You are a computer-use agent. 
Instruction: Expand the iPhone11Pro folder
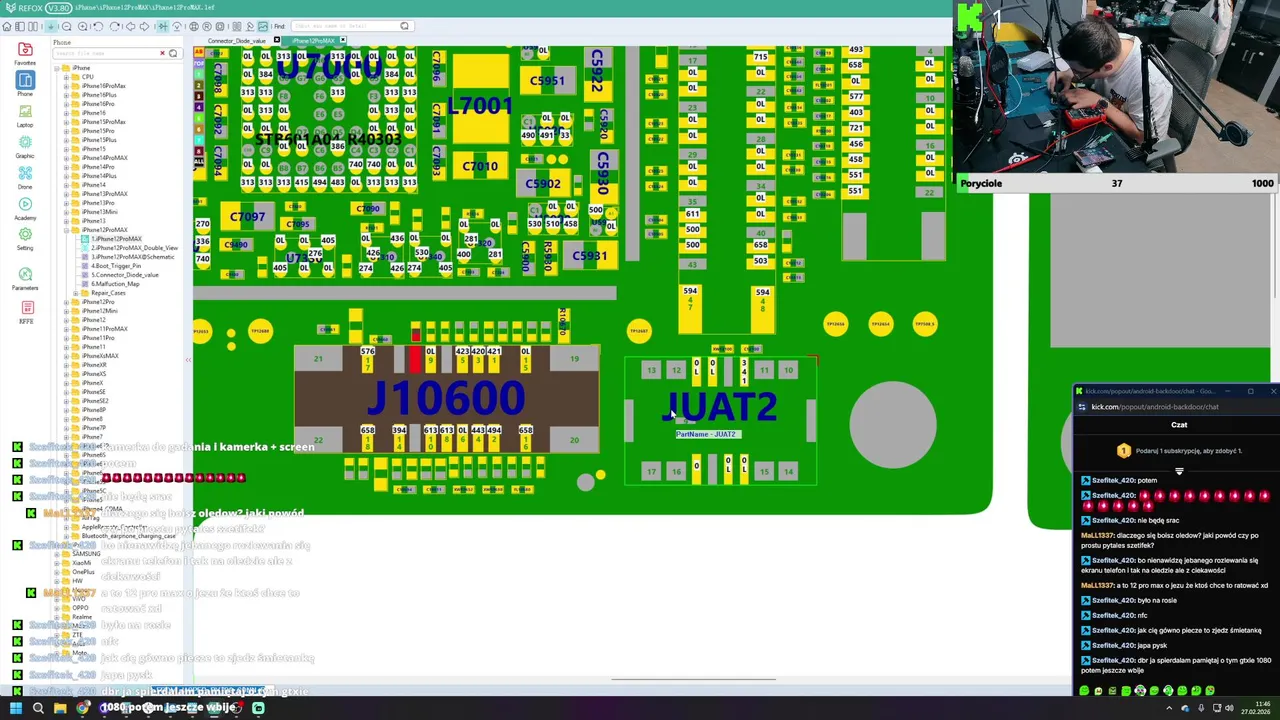(x=66, y=338)
